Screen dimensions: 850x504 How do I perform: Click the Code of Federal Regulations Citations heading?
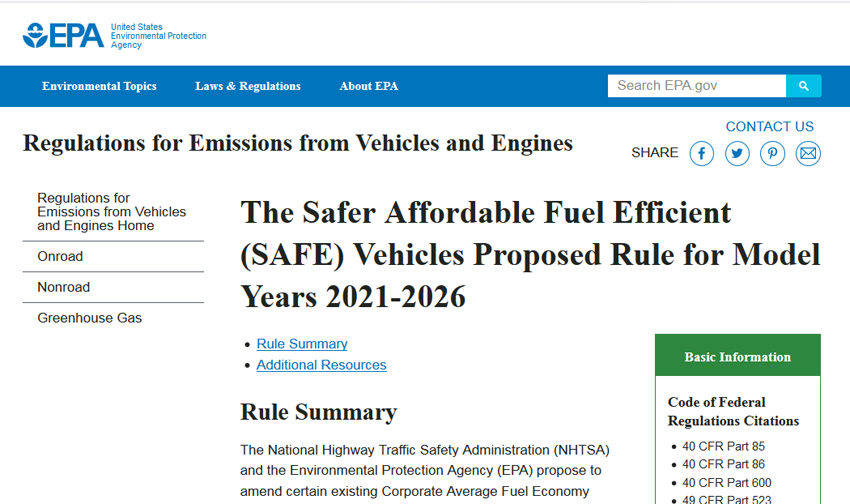(x=733, y=411)
